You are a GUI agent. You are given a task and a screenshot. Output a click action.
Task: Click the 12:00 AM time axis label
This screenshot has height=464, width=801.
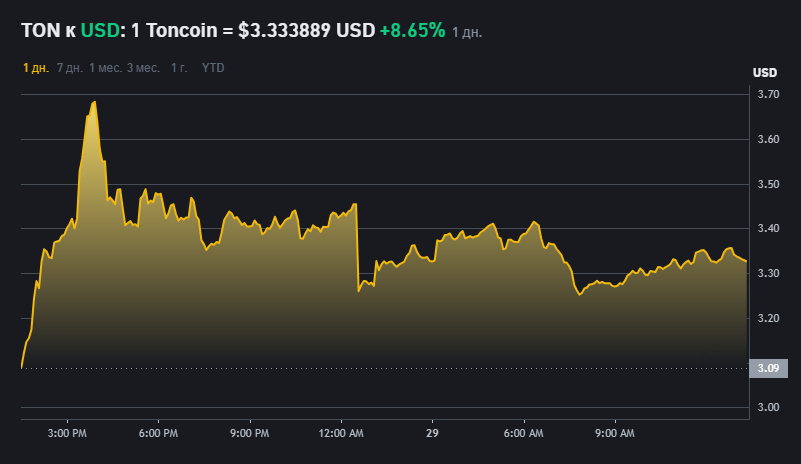tap(341, 433)
